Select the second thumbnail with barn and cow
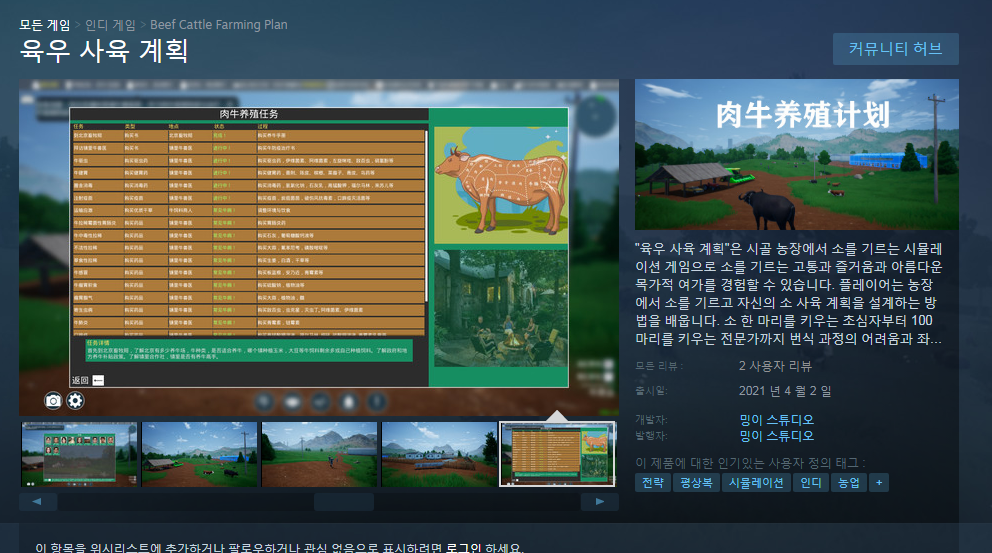Screen dimensions: 992x553 click(x=199, y=454)
